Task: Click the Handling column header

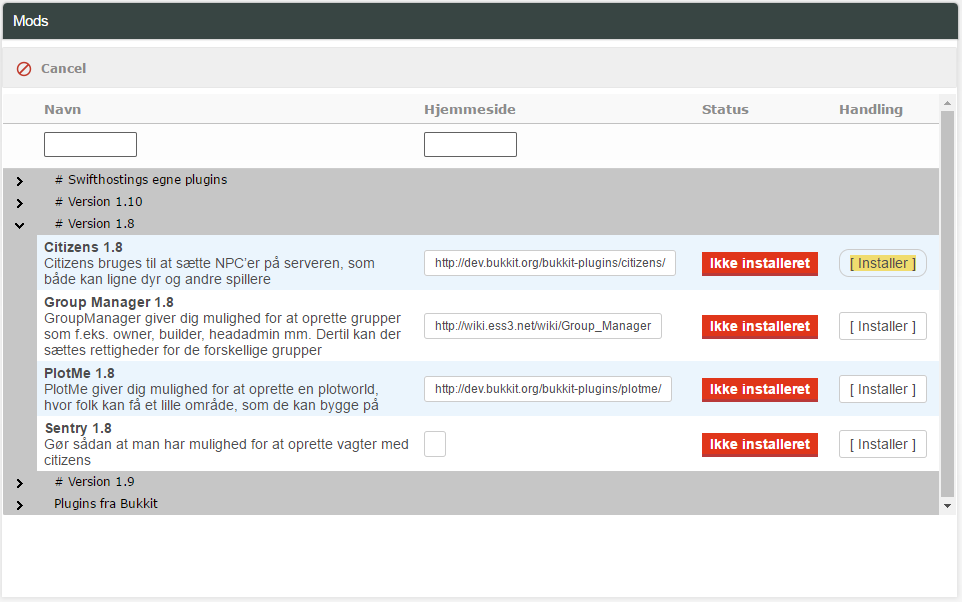Action: click(871, 110)
